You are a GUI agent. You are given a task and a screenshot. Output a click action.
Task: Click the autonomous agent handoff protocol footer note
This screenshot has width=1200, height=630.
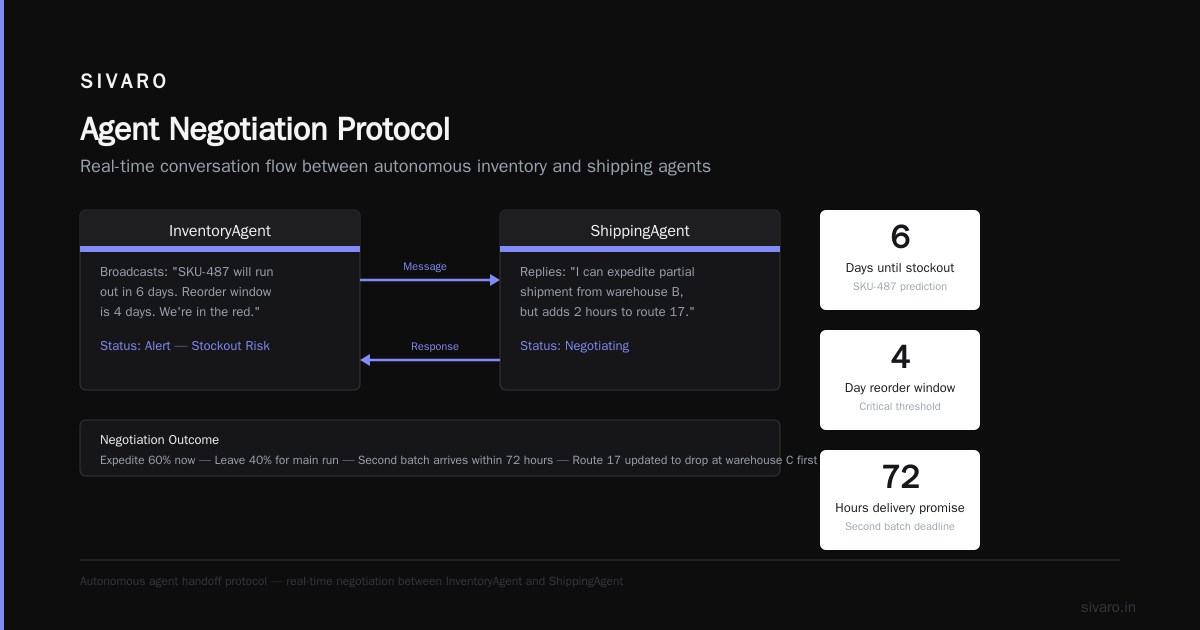352,581
